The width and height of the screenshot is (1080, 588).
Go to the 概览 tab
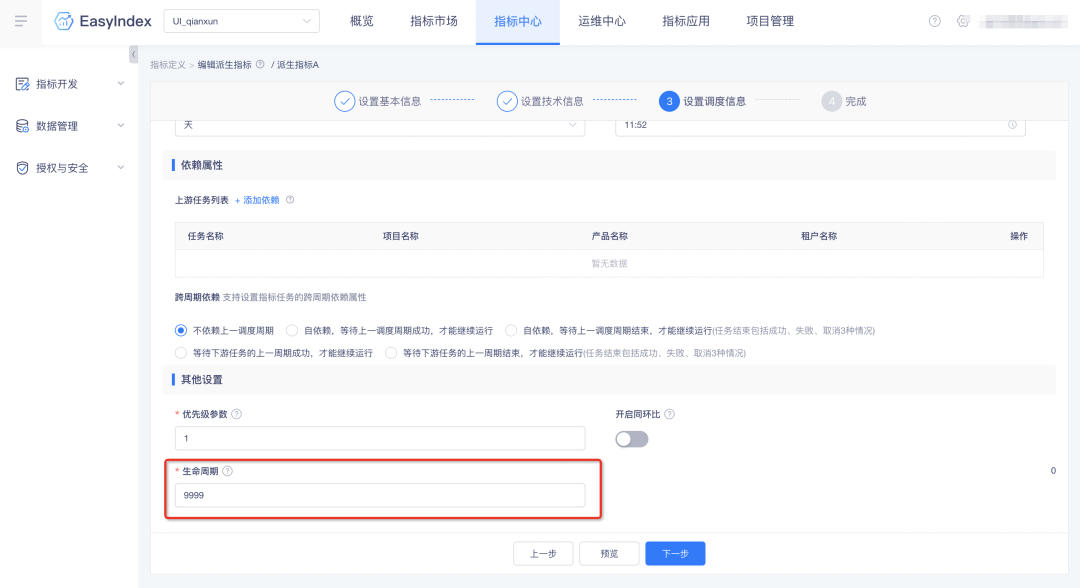tap(362, 21)
